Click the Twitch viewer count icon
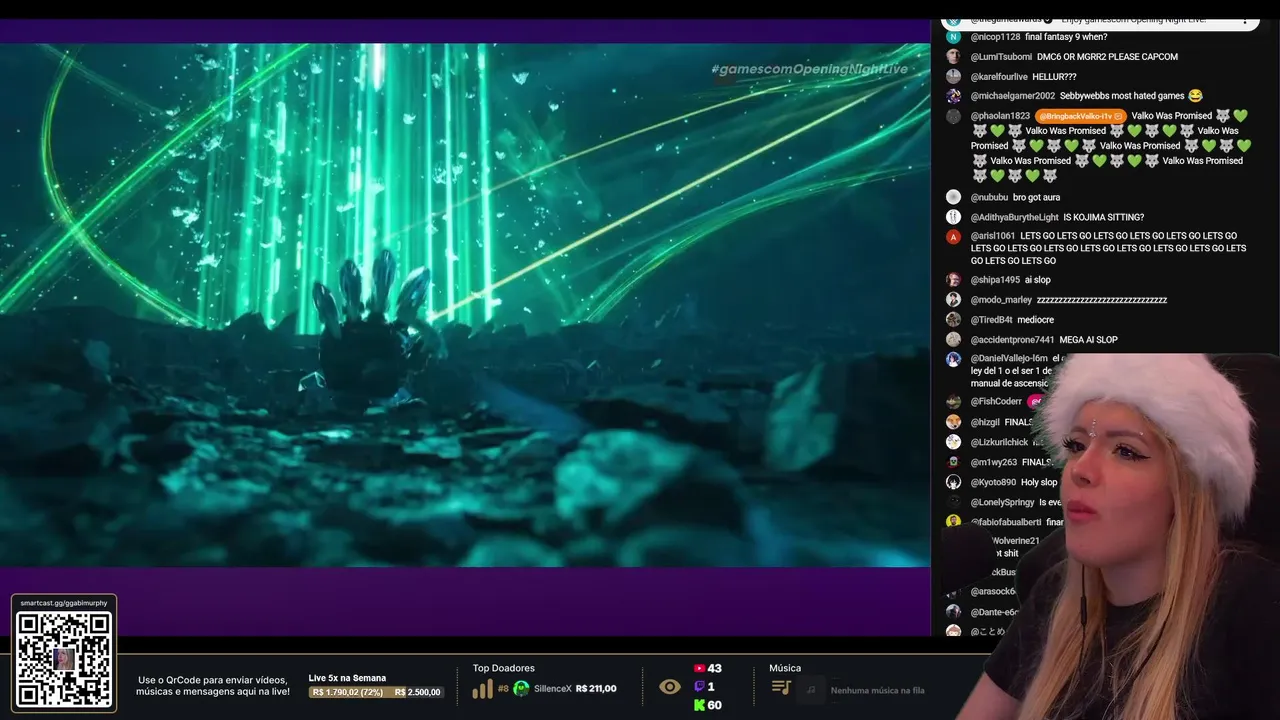The width and height of the screenshot is (1280, 720). point(699,687)
